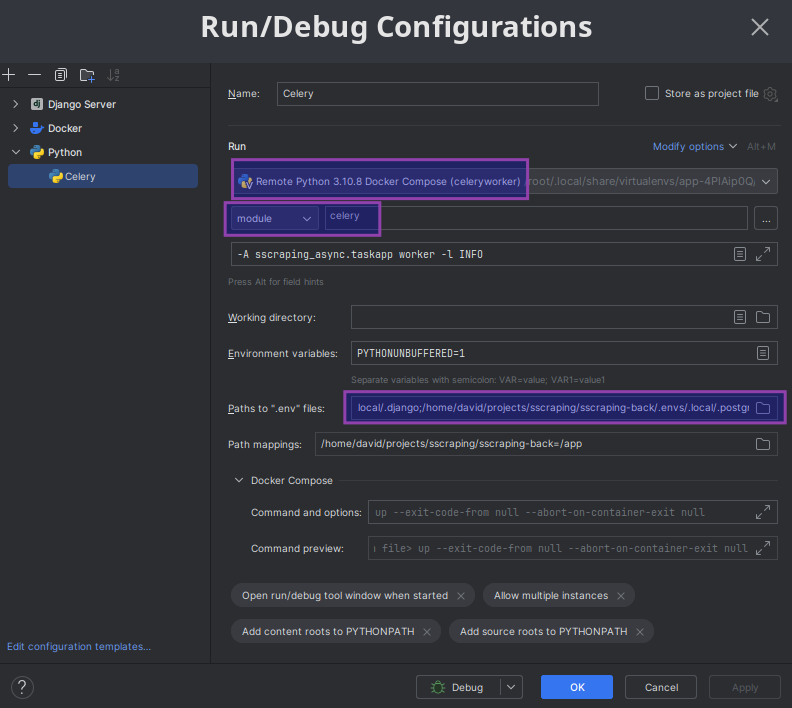Image resolution: width=792 pixels, height=708 pixels.
Task: Click the Cancel button
Action: (661, 687)
